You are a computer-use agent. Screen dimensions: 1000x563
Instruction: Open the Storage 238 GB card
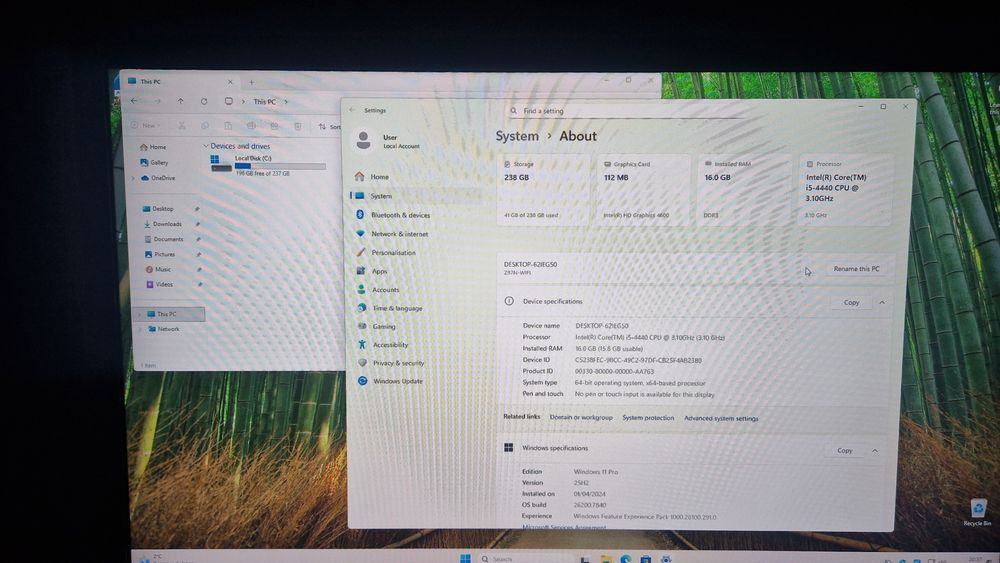pos(543,189)
